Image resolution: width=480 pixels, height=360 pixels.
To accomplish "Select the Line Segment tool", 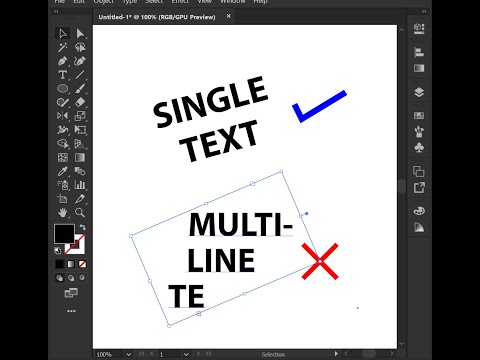I will (x=80, y=75).
